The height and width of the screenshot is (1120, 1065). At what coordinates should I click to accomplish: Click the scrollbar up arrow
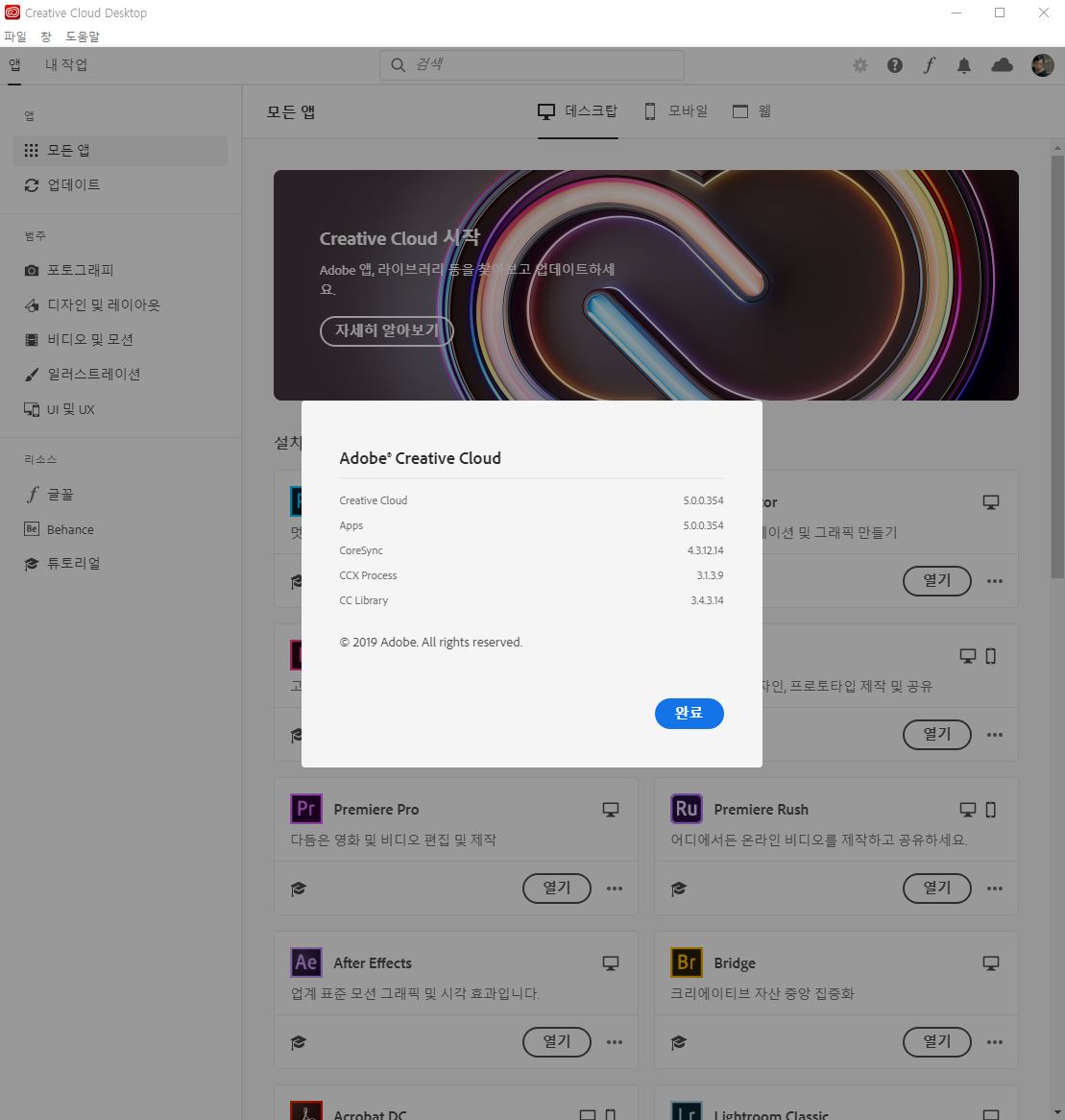[1057, 148]
